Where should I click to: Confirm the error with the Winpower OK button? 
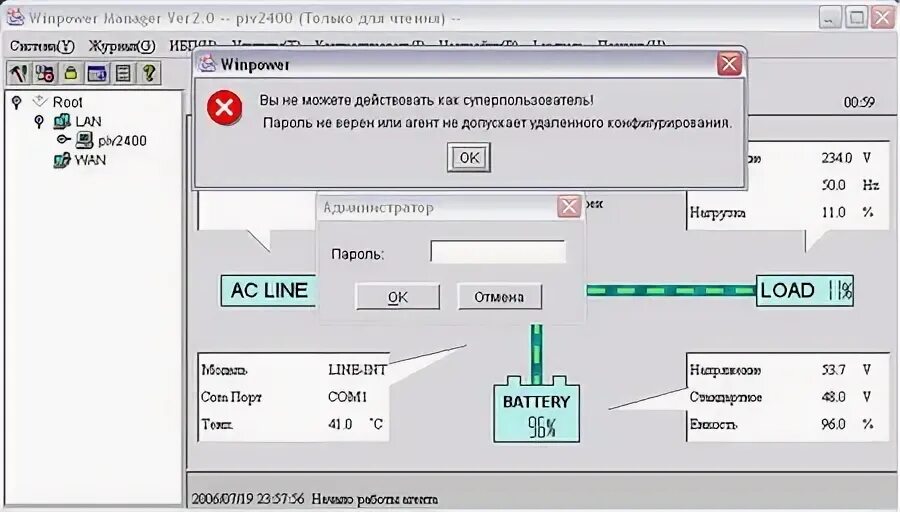point(469,157)
